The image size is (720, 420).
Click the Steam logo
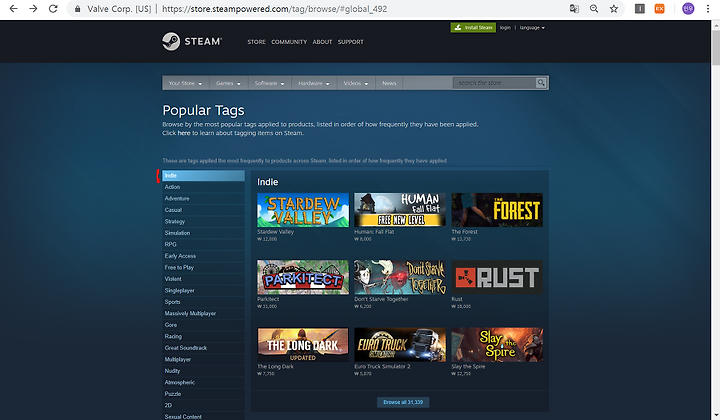192,41
